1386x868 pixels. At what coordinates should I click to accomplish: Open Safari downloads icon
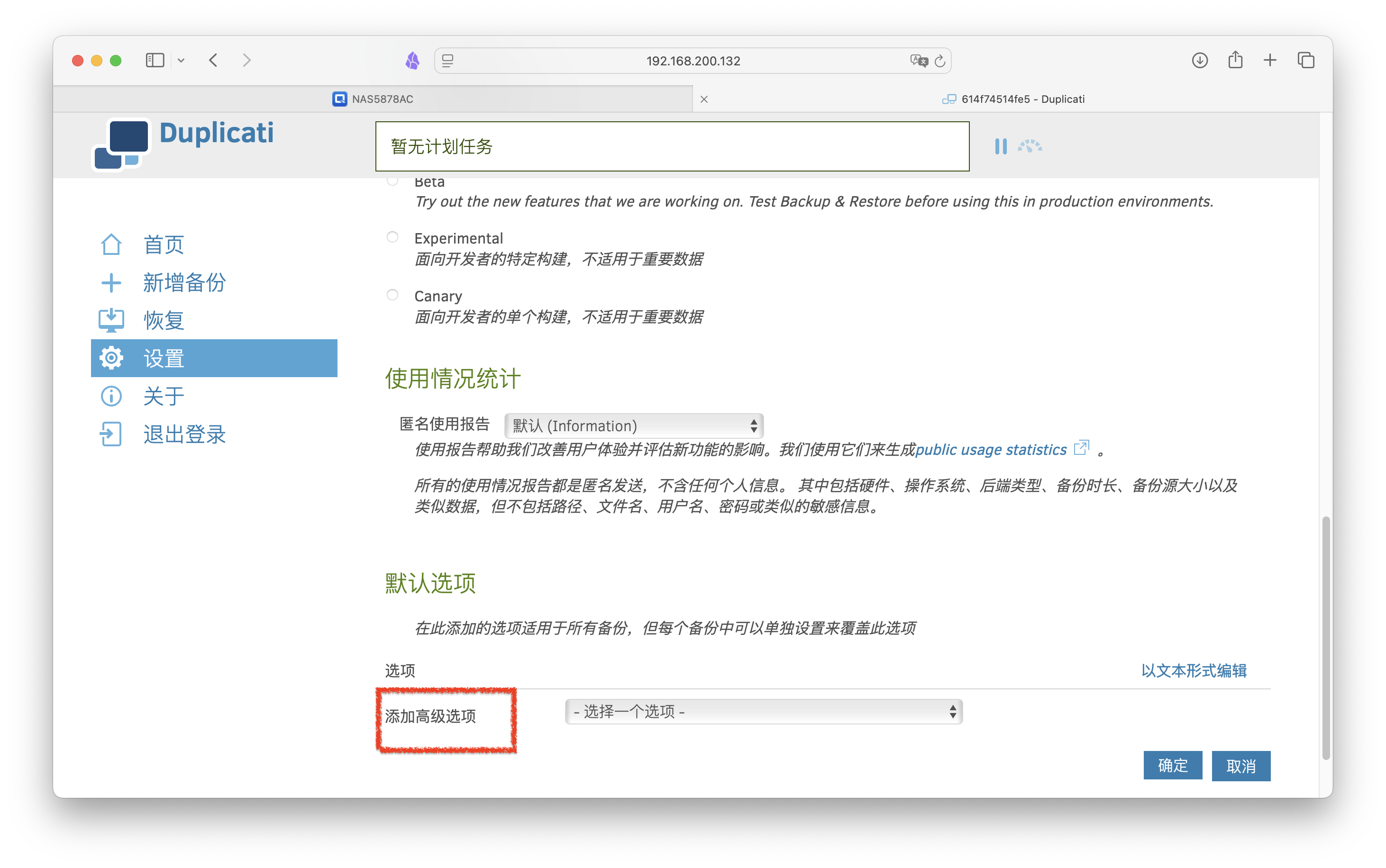[x=1199, y=60]
